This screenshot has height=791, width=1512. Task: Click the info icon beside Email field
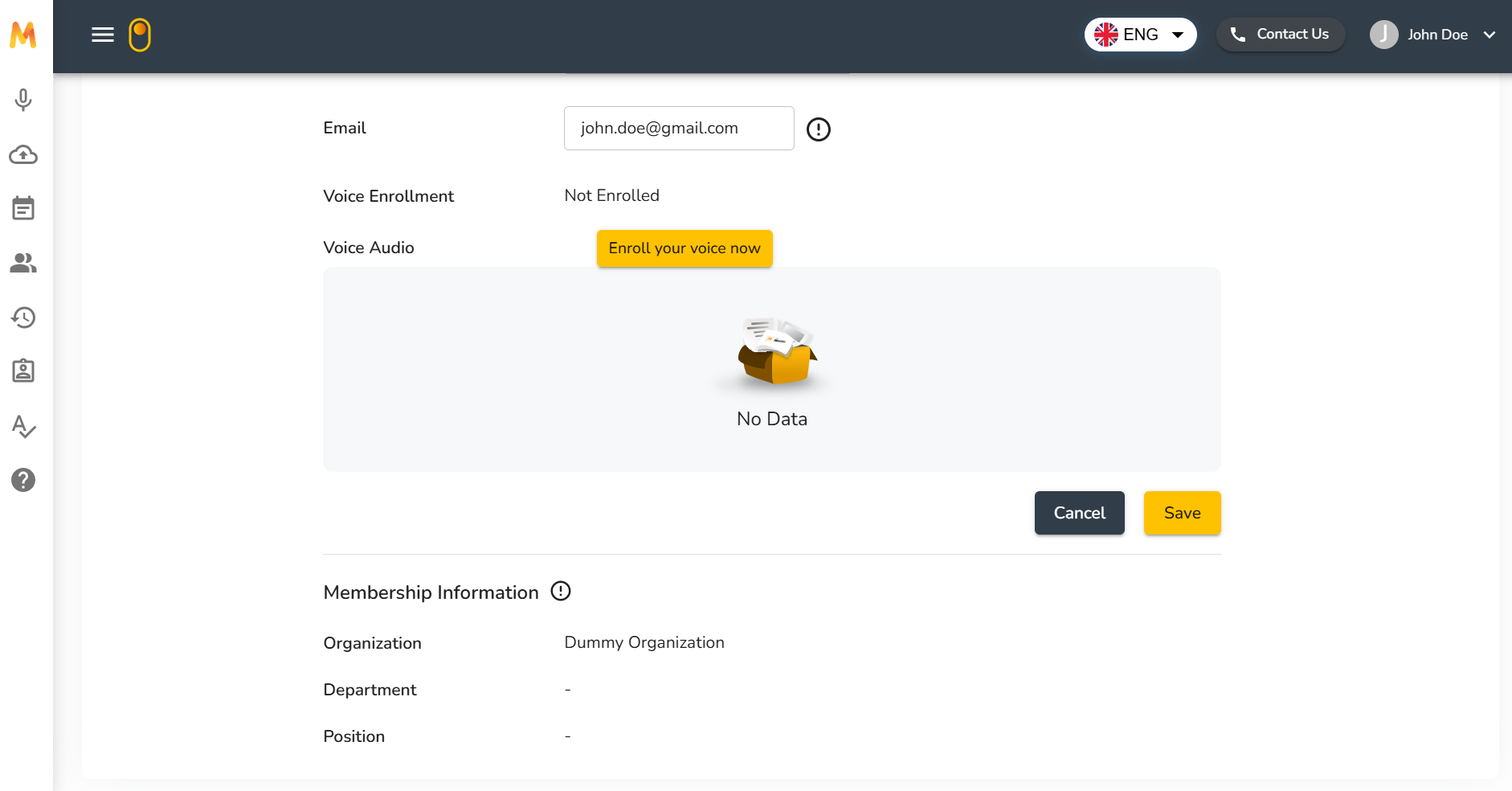coord(818,129)
